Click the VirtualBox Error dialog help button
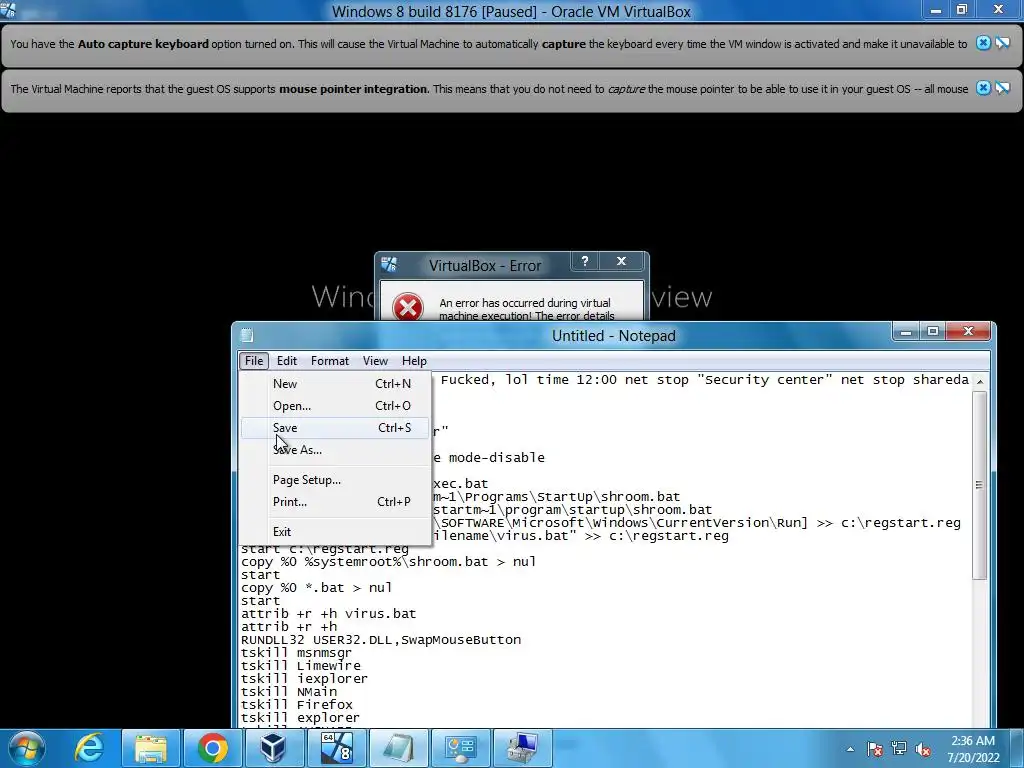 pyautogui.click(x=585, y=262)
